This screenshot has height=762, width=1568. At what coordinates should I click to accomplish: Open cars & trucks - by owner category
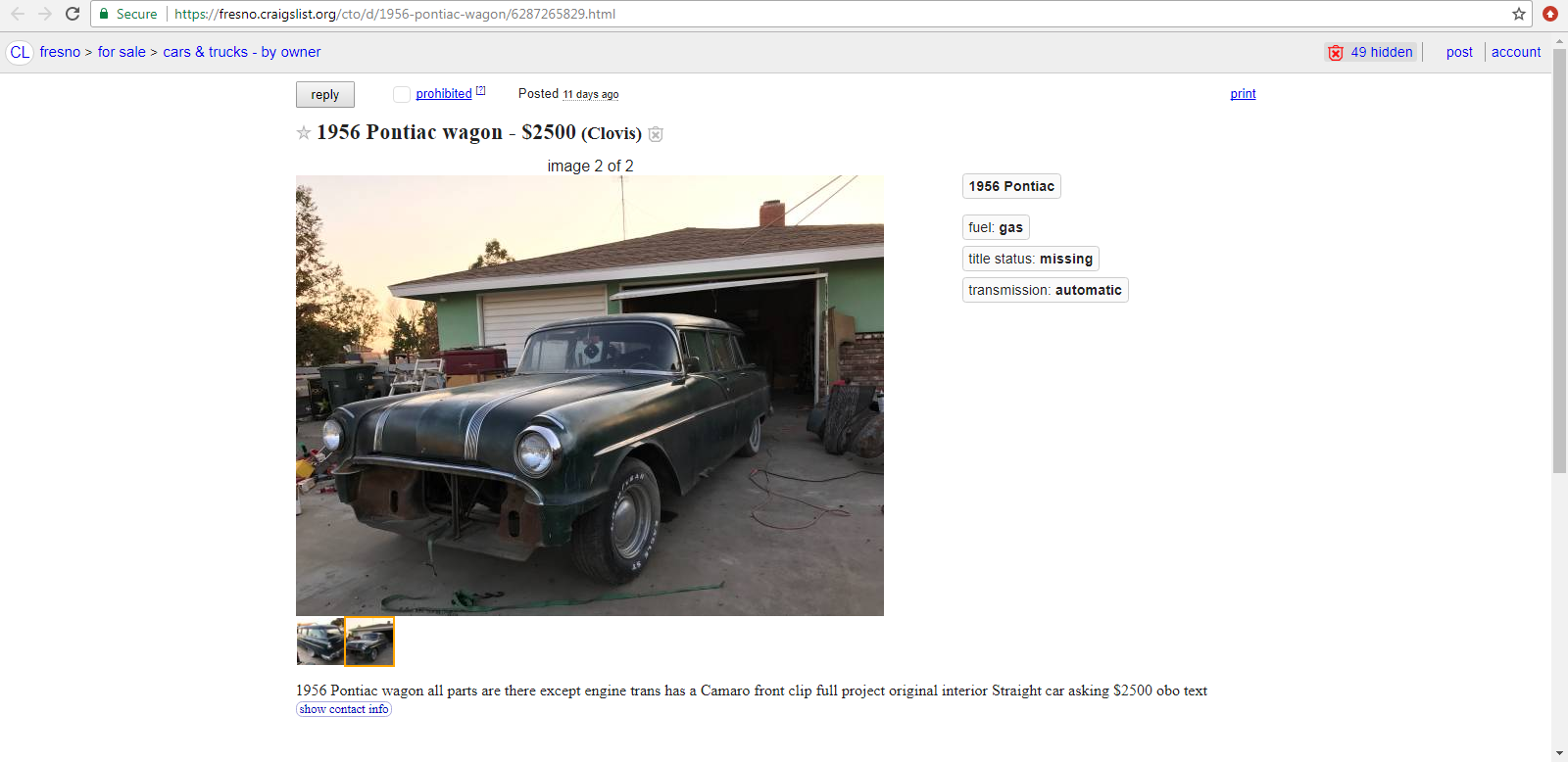(x=242, y=52)
